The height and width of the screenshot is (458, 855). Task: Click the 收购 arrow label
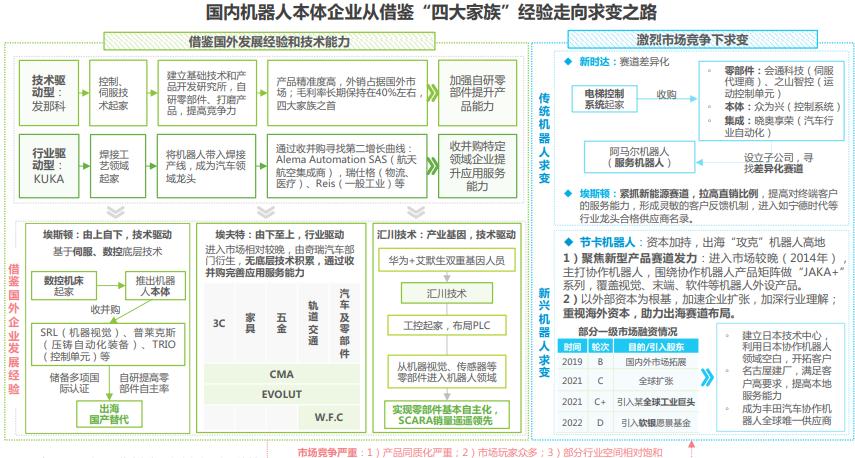click(666, 94)
